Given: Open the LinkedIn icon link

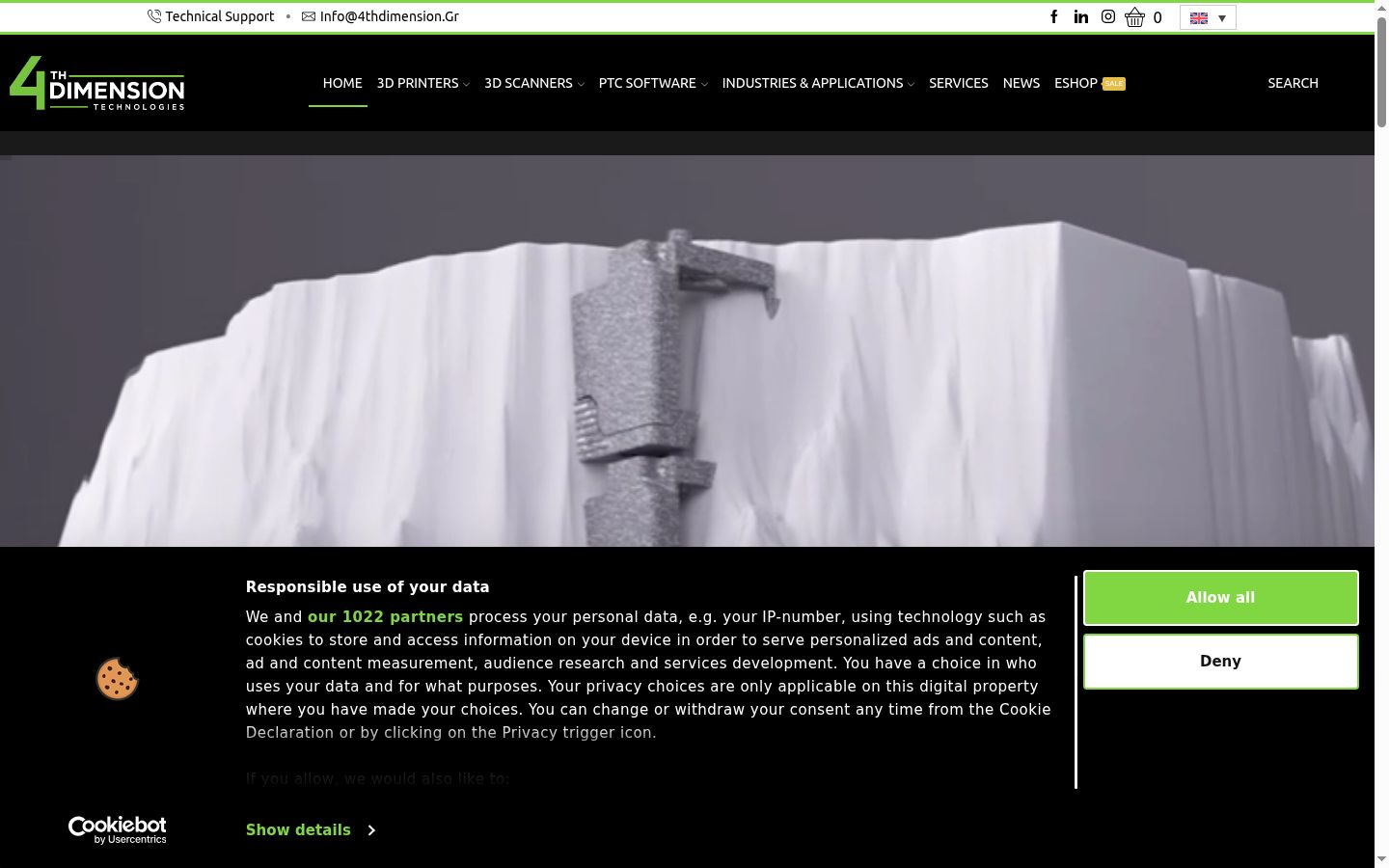Looking at the screenshot, I should coord(1081,16).
